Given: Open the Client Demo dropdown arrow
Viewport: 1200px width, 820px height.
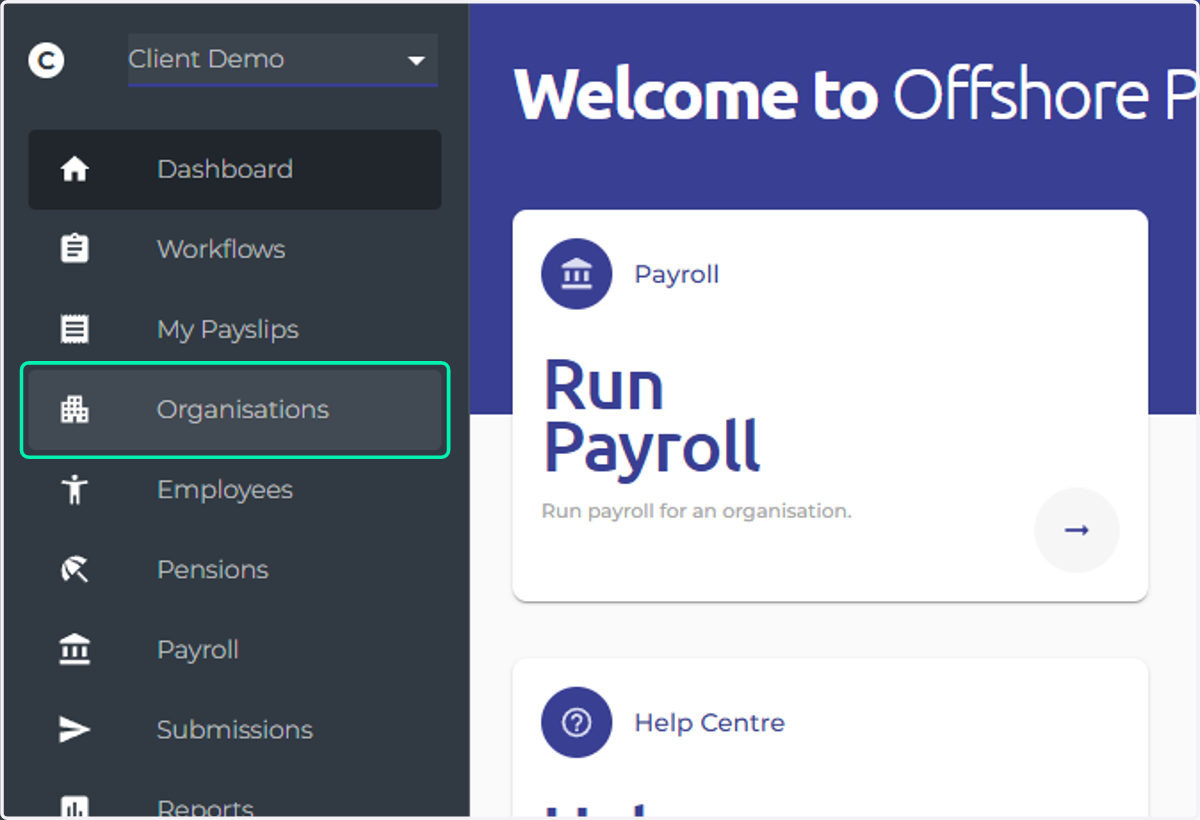Looking at the screenshot, I should (x=416, y=61).
